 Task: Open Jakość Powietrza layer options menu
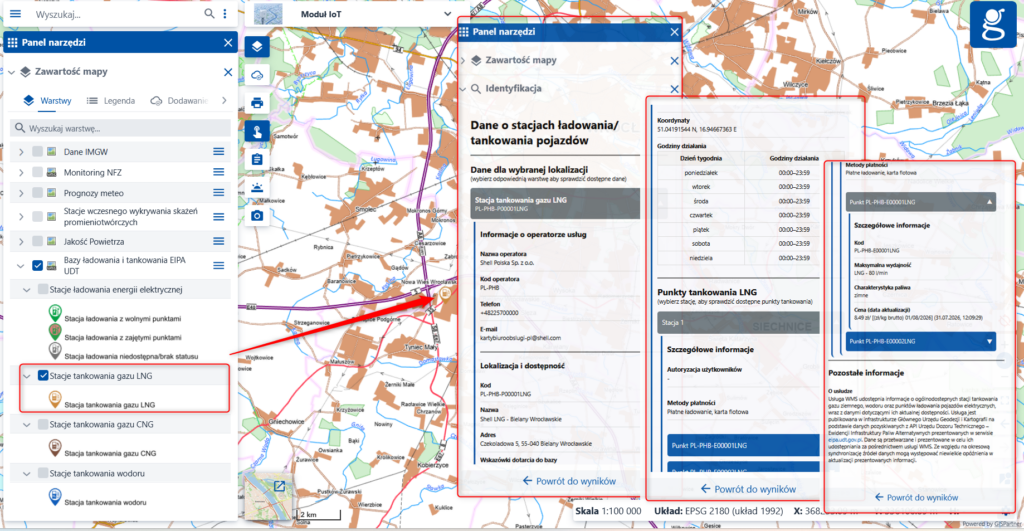219,241
